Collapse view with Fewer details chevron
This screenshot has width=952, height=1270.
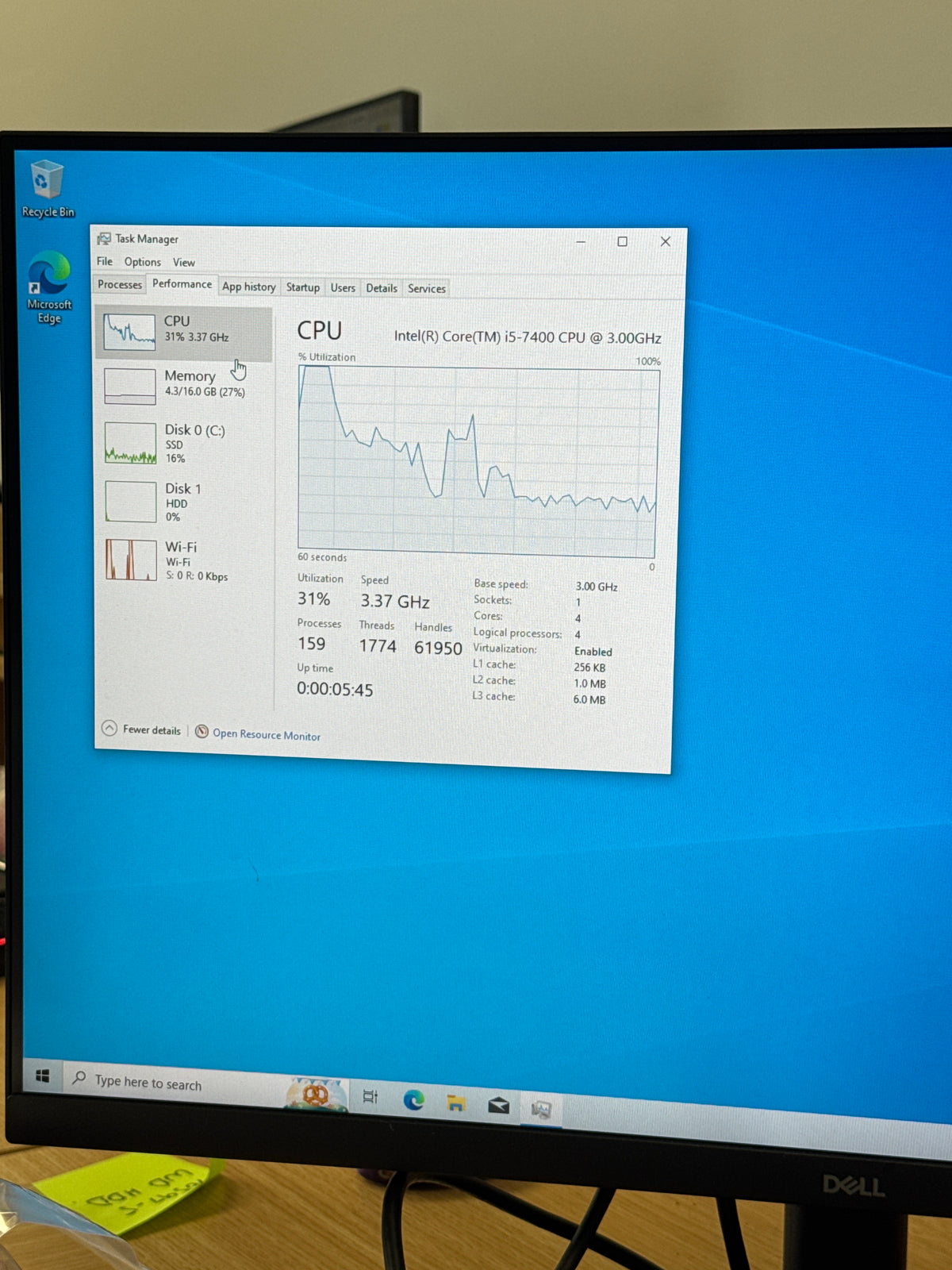[109, 729]
